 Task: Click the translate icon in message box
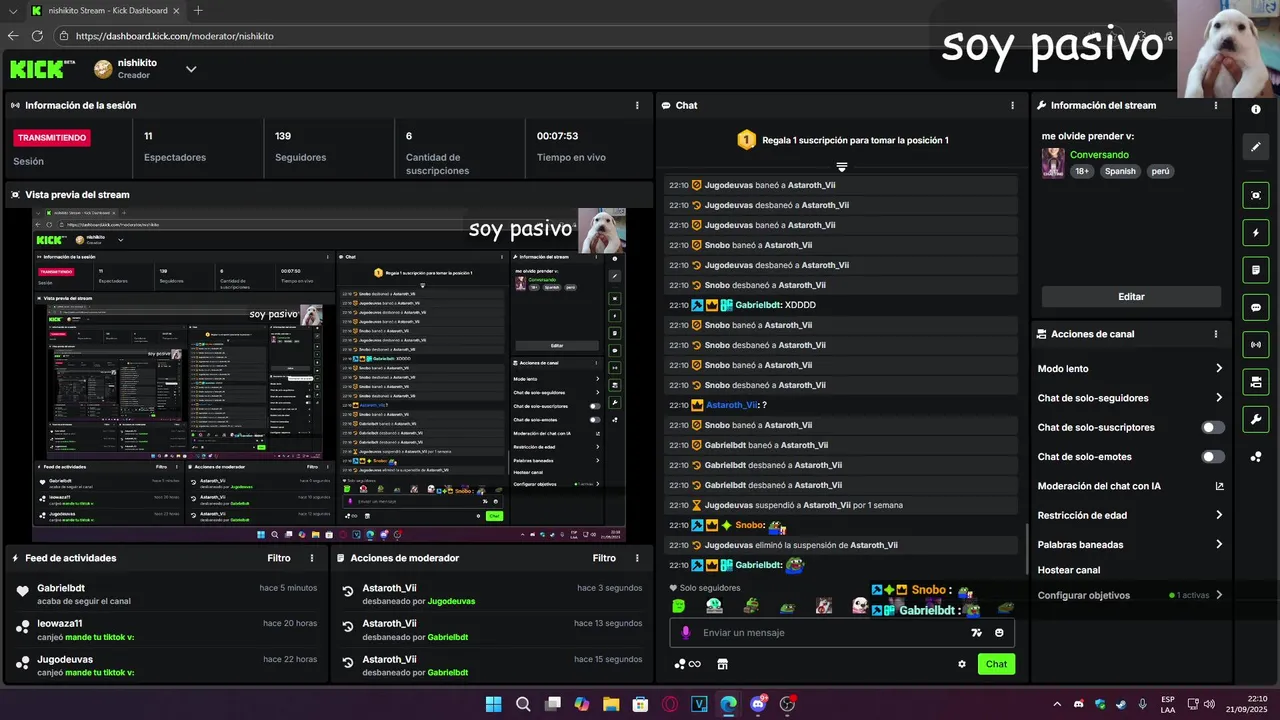(977, 632)
